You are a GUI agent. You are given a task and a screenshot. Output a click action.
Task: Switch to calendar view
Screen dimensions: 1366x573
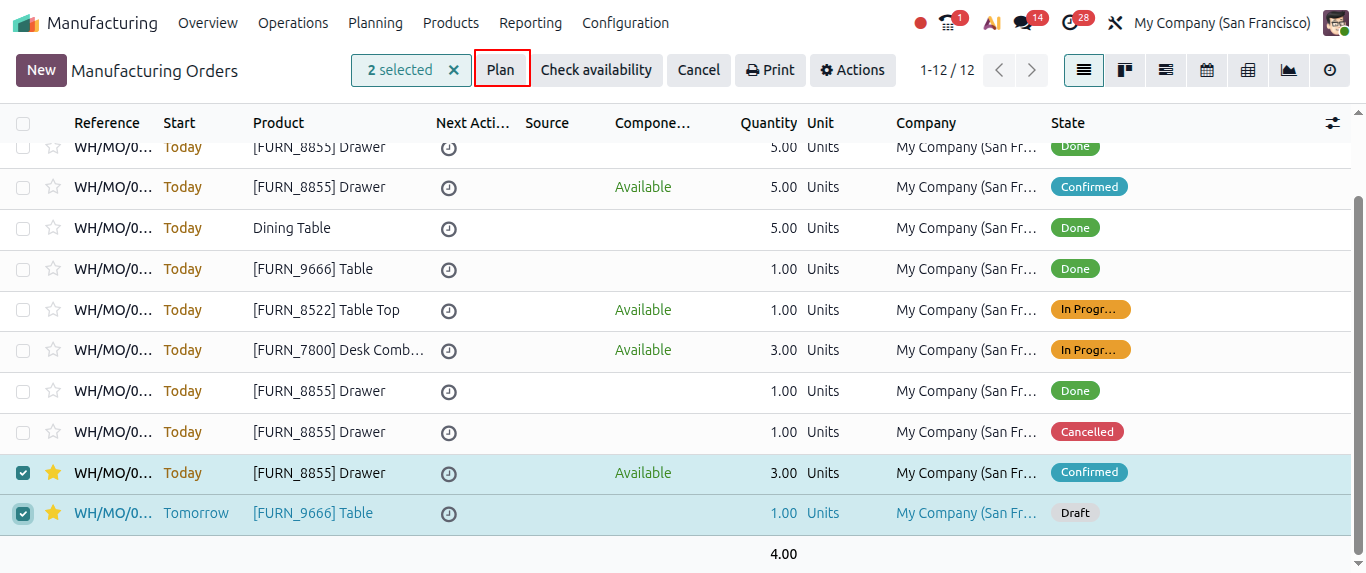tap(1207, 70)
